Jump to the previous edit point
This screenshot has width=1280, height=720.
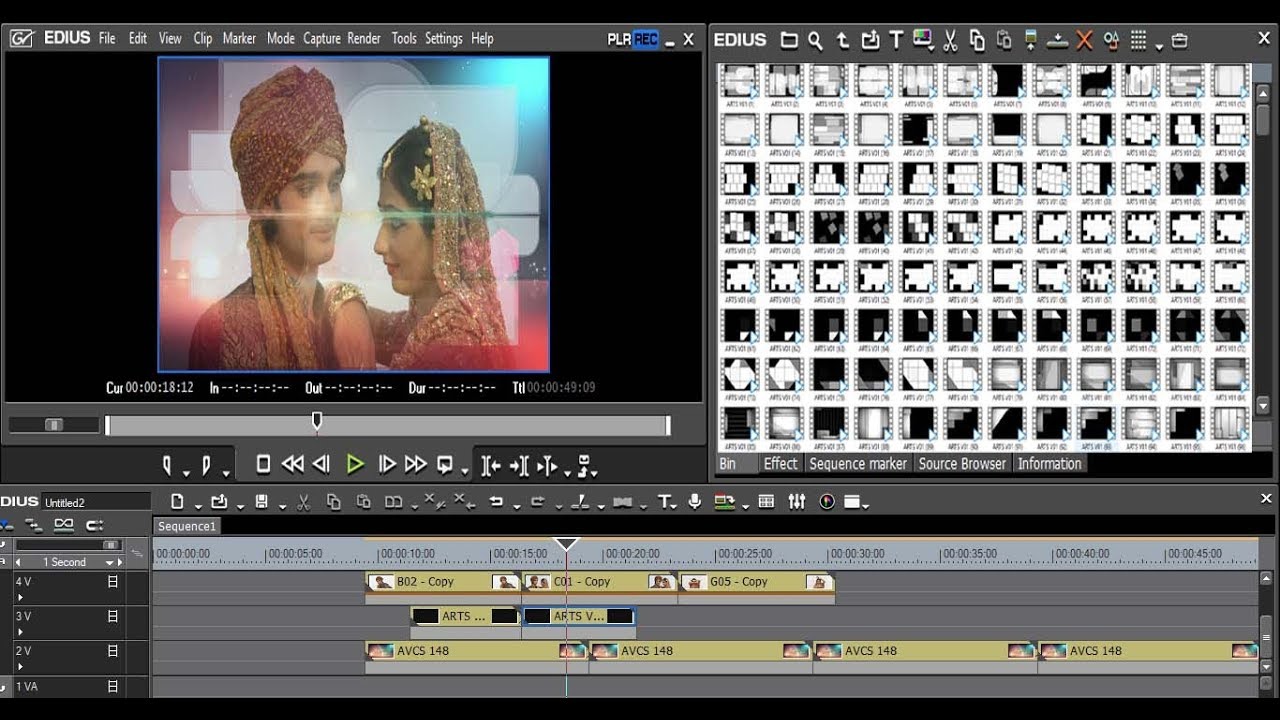[x=491, y=465]
